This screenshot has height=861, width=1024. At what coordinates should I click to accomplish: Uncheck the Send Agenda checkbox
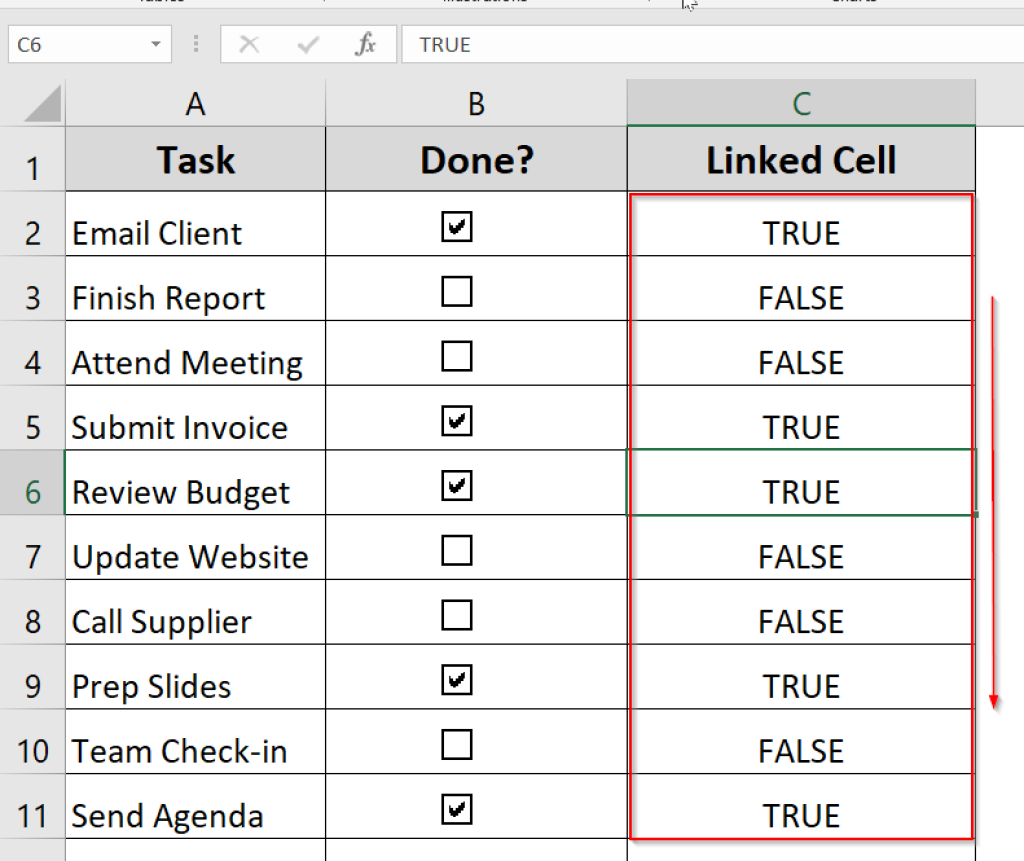(x=456, y=808)
